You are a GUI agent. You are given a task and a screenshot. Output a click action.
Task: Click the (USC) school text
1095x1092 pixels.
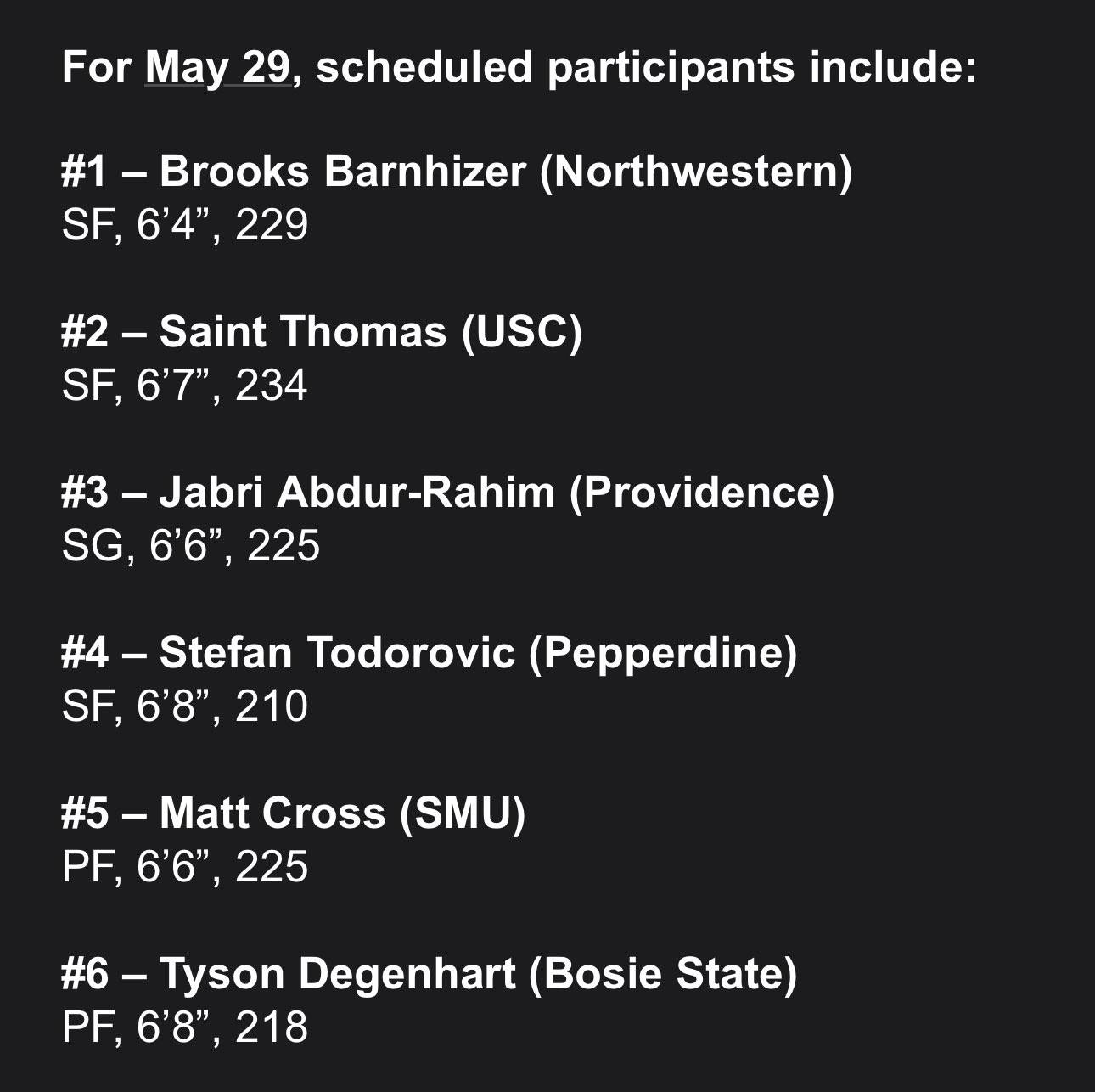pyautogui.click(x=523, y=332)
